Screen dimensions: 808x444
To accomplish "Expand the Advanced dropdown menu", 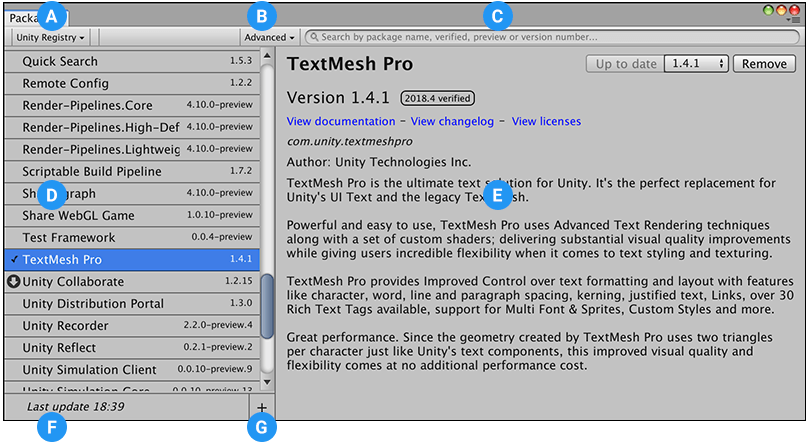I will click(270, 37).
